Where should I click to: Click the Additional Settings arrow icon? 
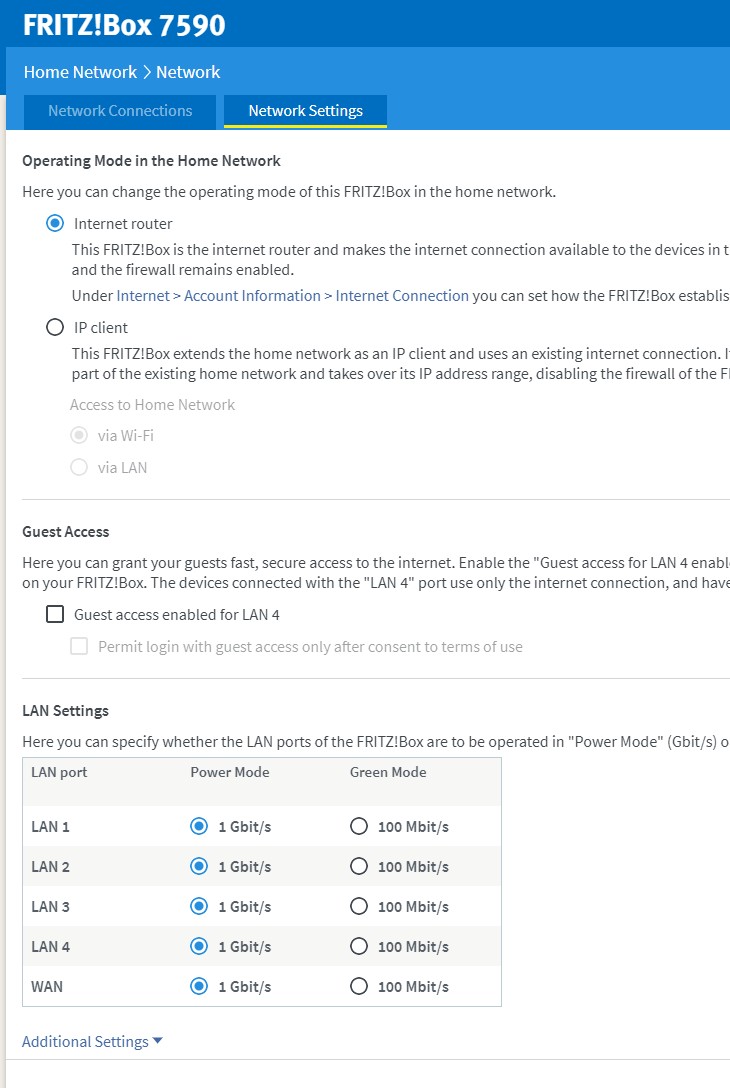click(x=158, y=1042)
